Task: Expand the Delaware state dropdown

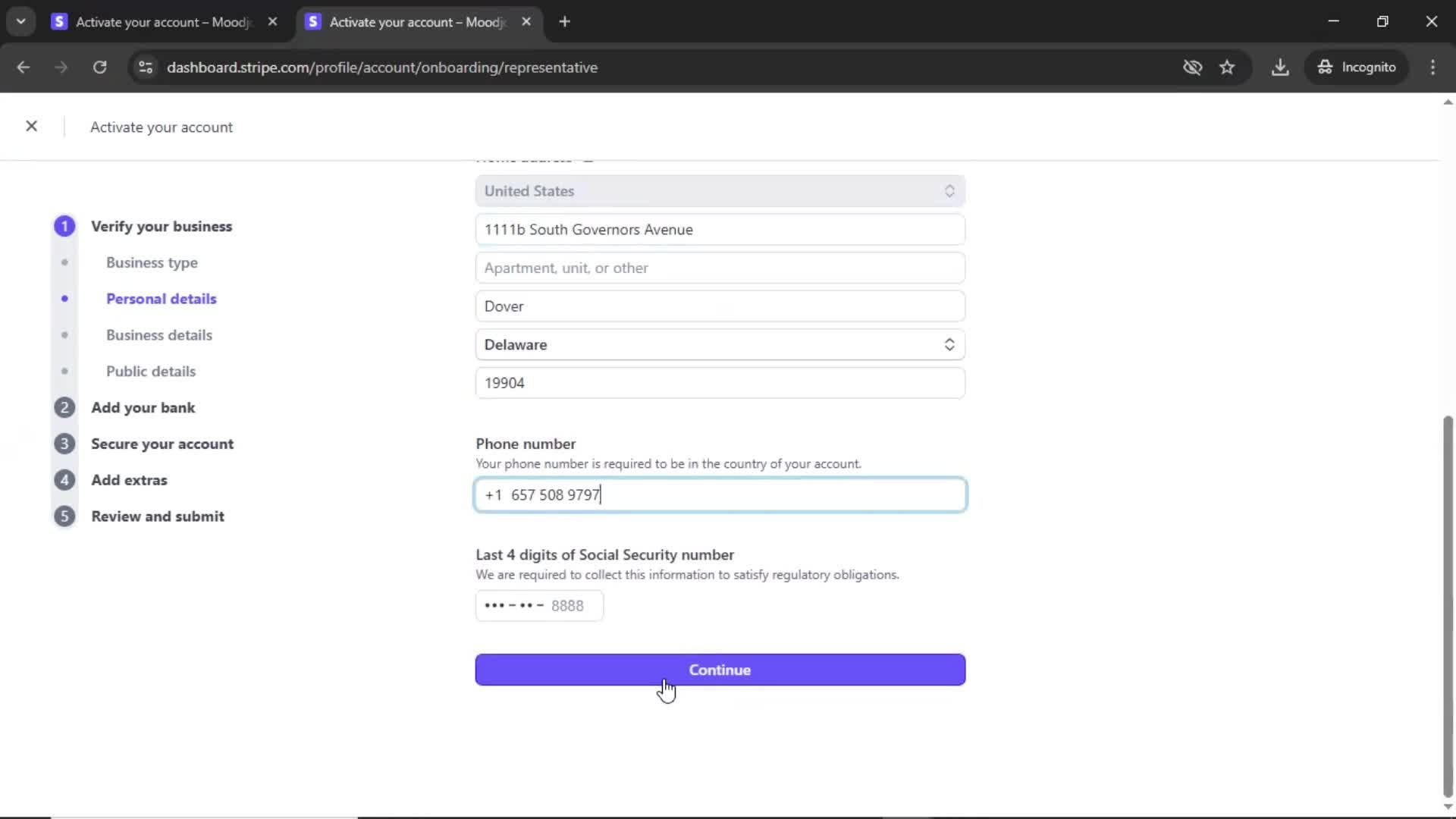Action: (x=720, y=345)
